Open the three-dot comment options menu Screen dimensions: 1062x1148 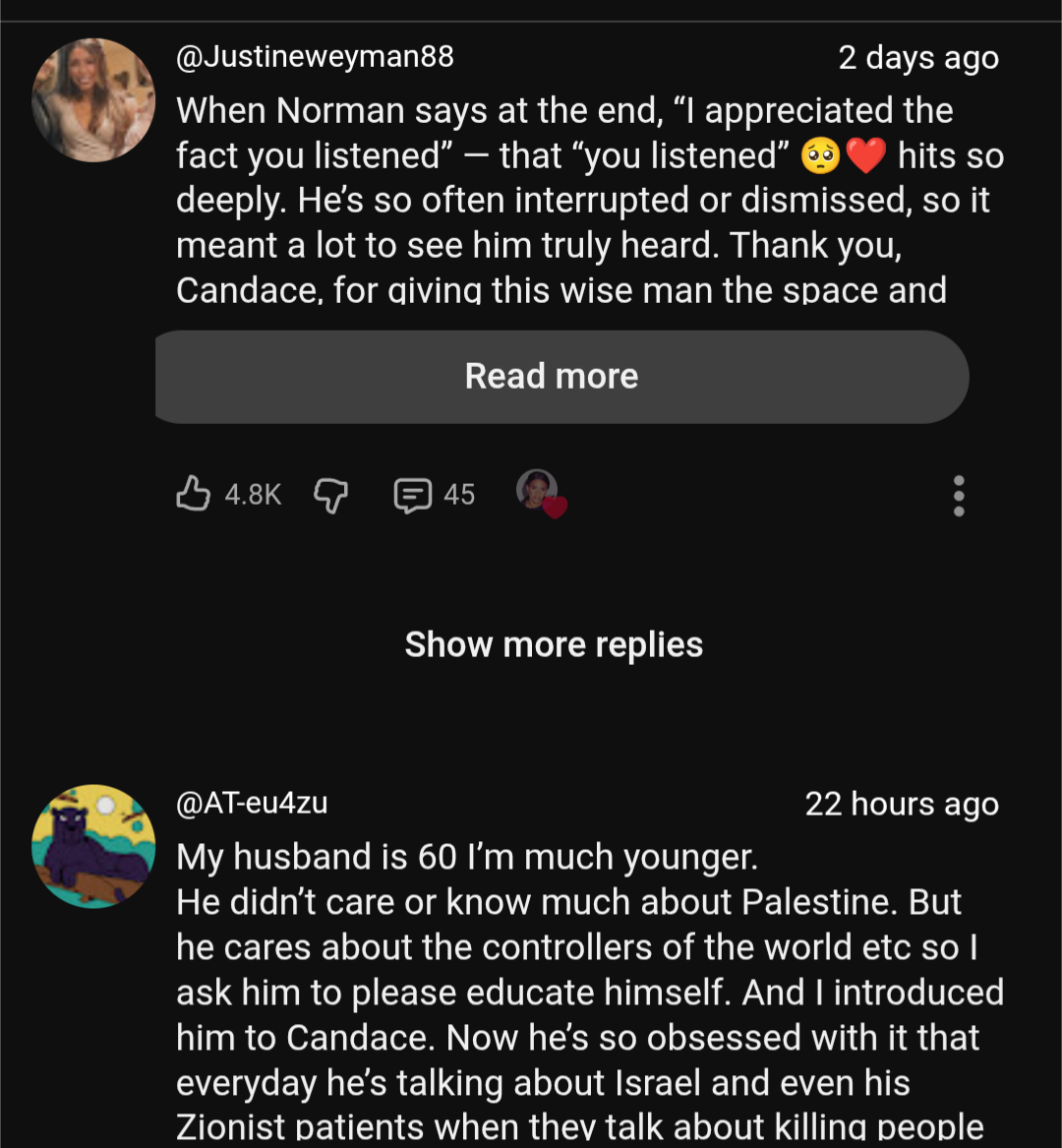point(959,496)
